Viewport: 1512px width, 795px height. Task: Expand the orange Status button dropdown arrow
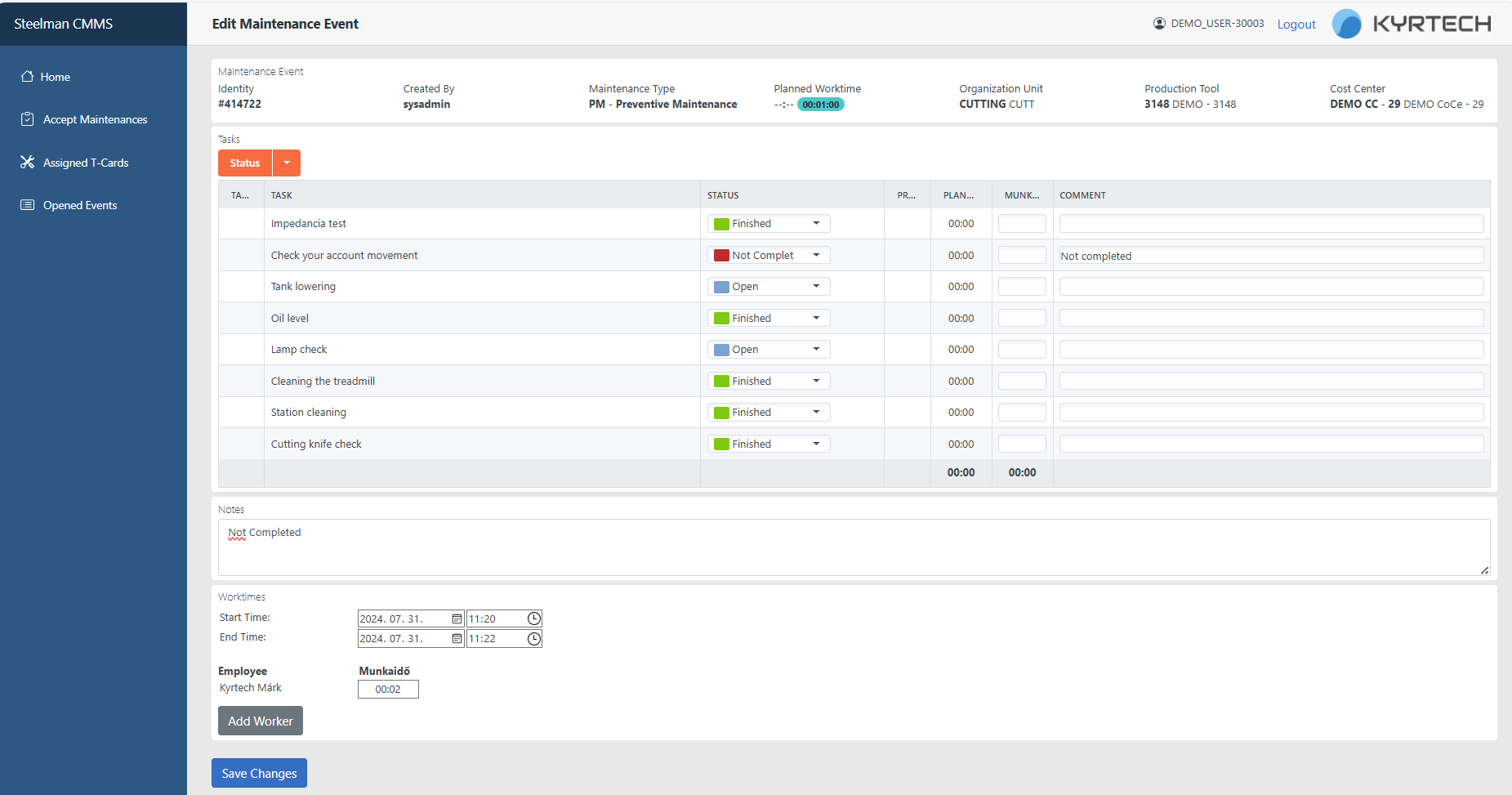point(287,163)
